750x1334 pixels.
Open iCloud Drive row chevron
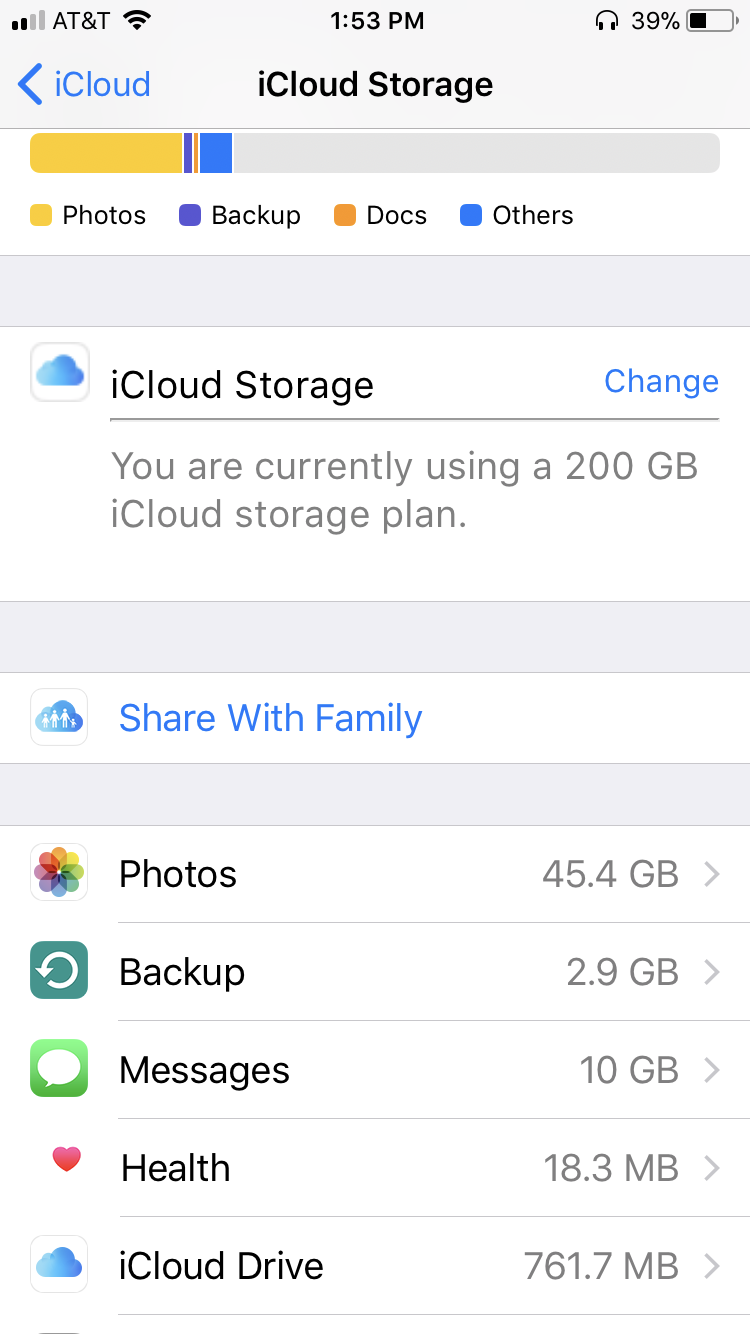coord(712,1266)
